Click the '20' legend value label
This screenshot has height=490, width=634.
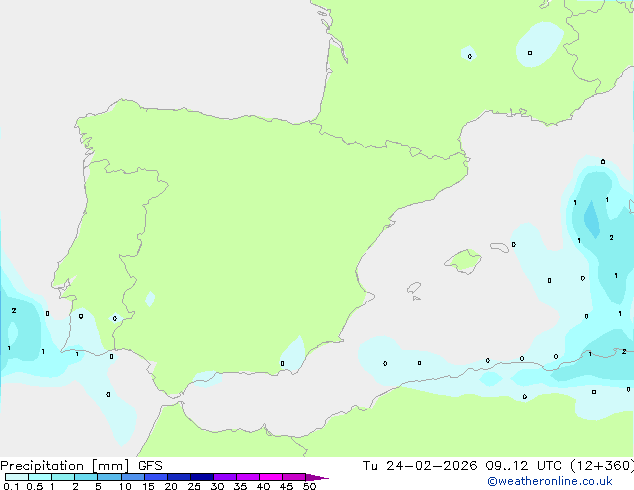171,486
